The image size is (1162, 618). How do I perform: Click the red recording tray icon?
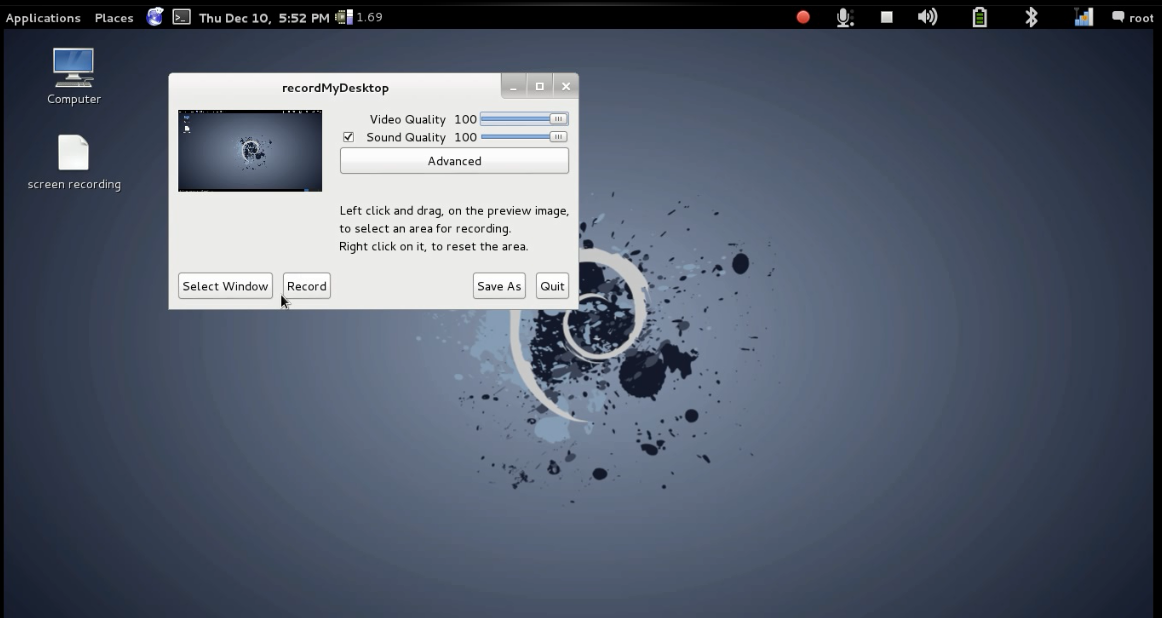click(x=800, y=17)
